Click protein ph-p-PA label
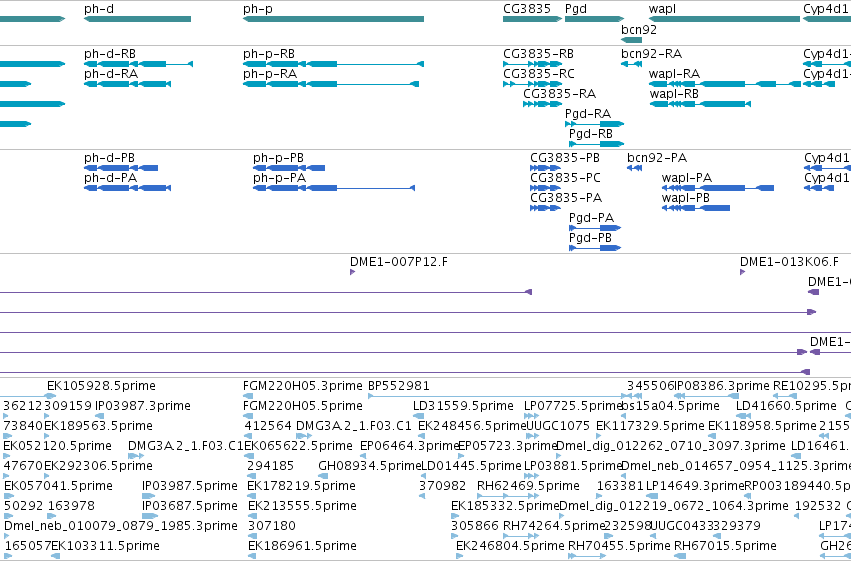This screenshot has height=561, width=851. pos(279,178)
